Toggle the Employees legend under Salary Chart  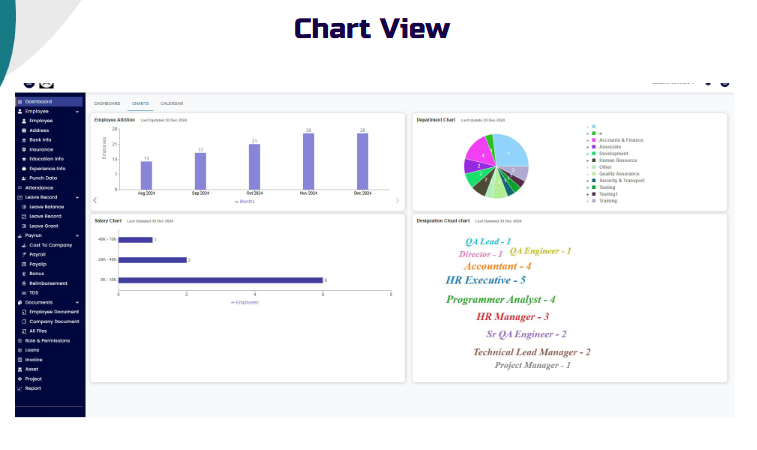(245, 301)
